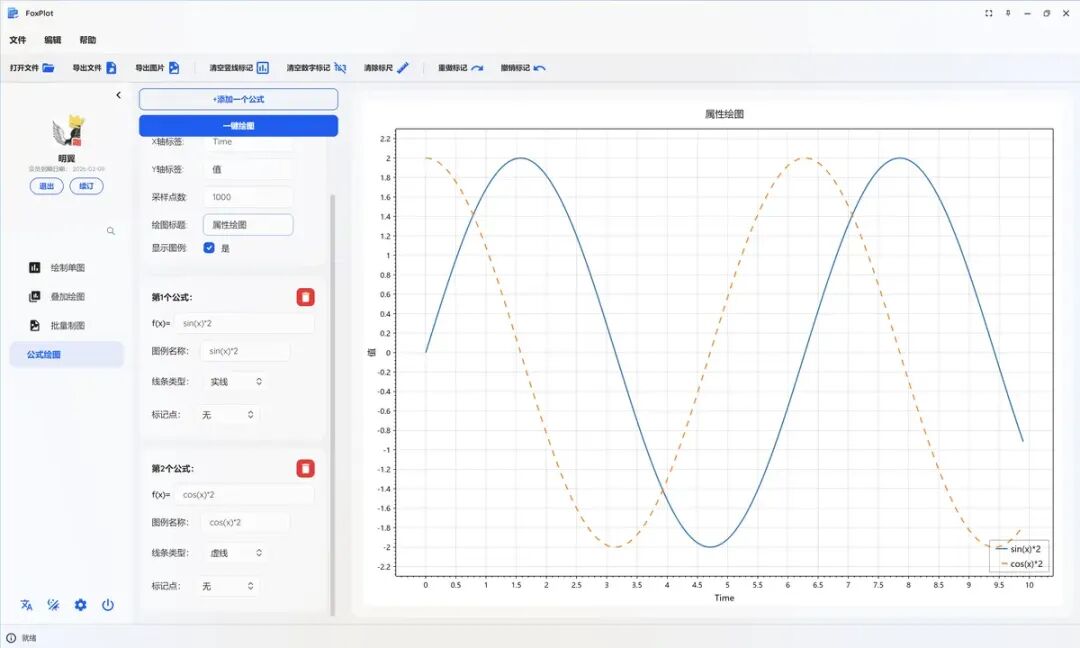Screen dimensions: 1080x648
Task: Open a file via 打开文件 toolbar icon
Action: pyautogui.click(x=48, y=67)
